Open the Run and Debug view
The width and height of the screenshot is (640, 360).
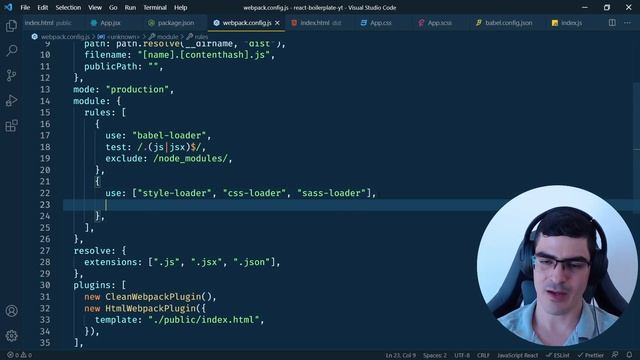11,100
